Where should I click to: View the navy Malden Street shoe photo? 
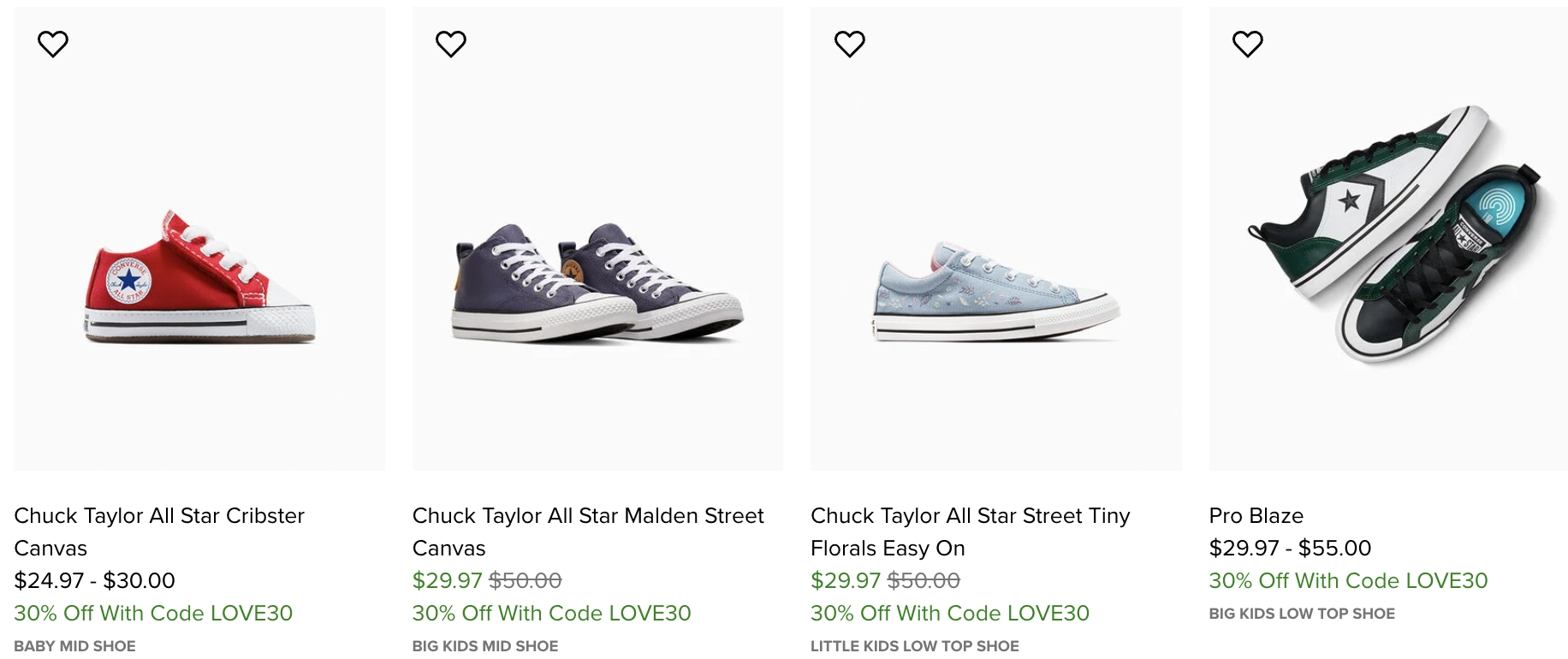(597, 282)
